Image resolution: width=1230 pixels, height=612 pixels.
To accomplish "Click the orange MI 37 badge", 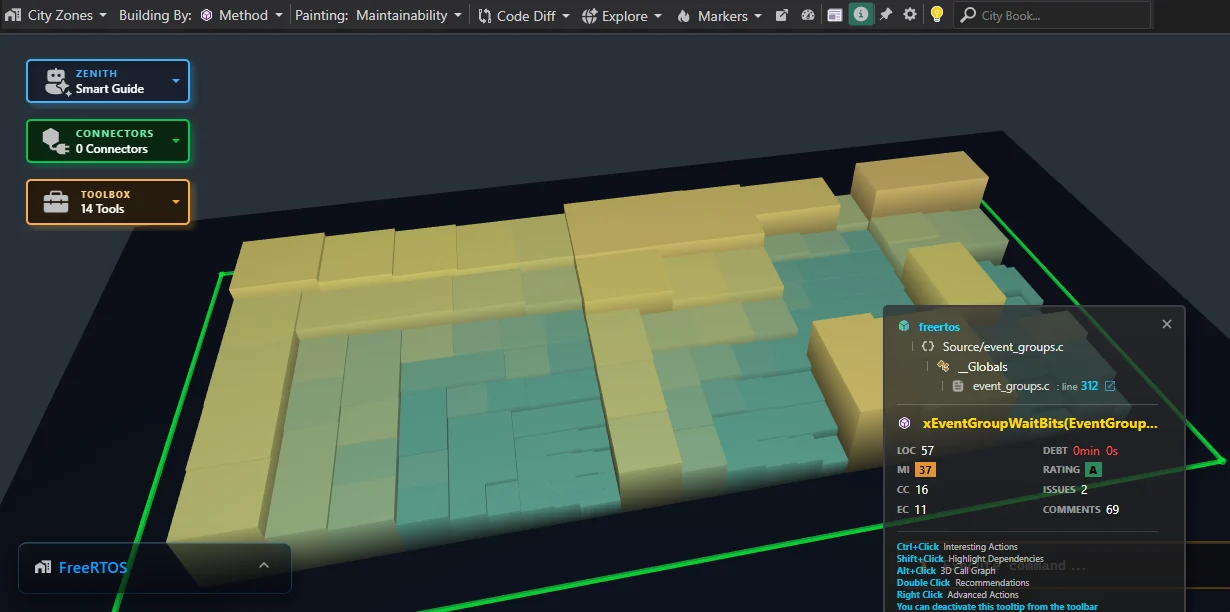I will tap(926, 470).
